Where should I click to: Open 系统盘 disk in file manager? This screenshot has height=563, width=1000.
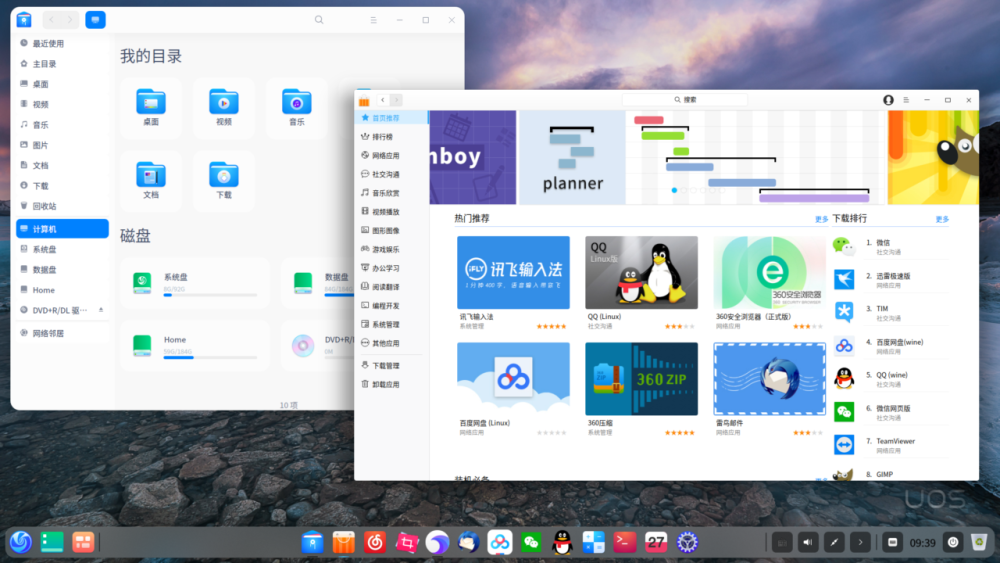(195, 283)
